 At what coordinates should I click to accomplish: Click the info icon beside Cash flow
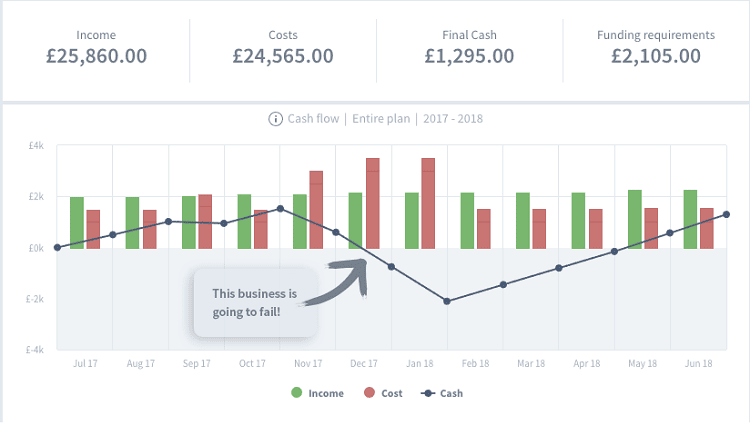tap(276, 119)
